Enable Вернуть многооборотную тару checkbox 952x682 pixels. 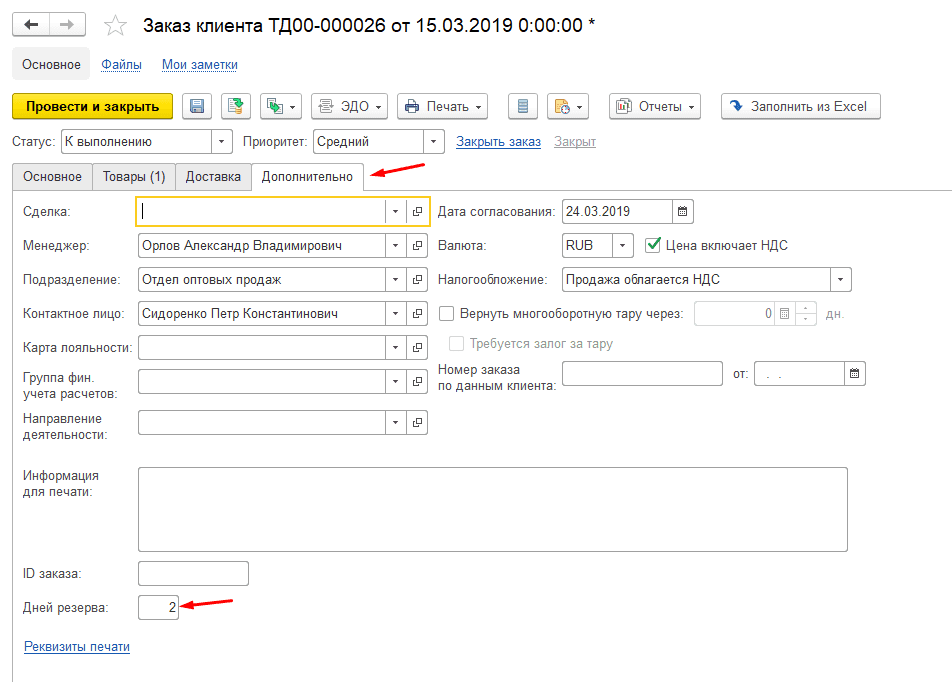pos(447,313)
